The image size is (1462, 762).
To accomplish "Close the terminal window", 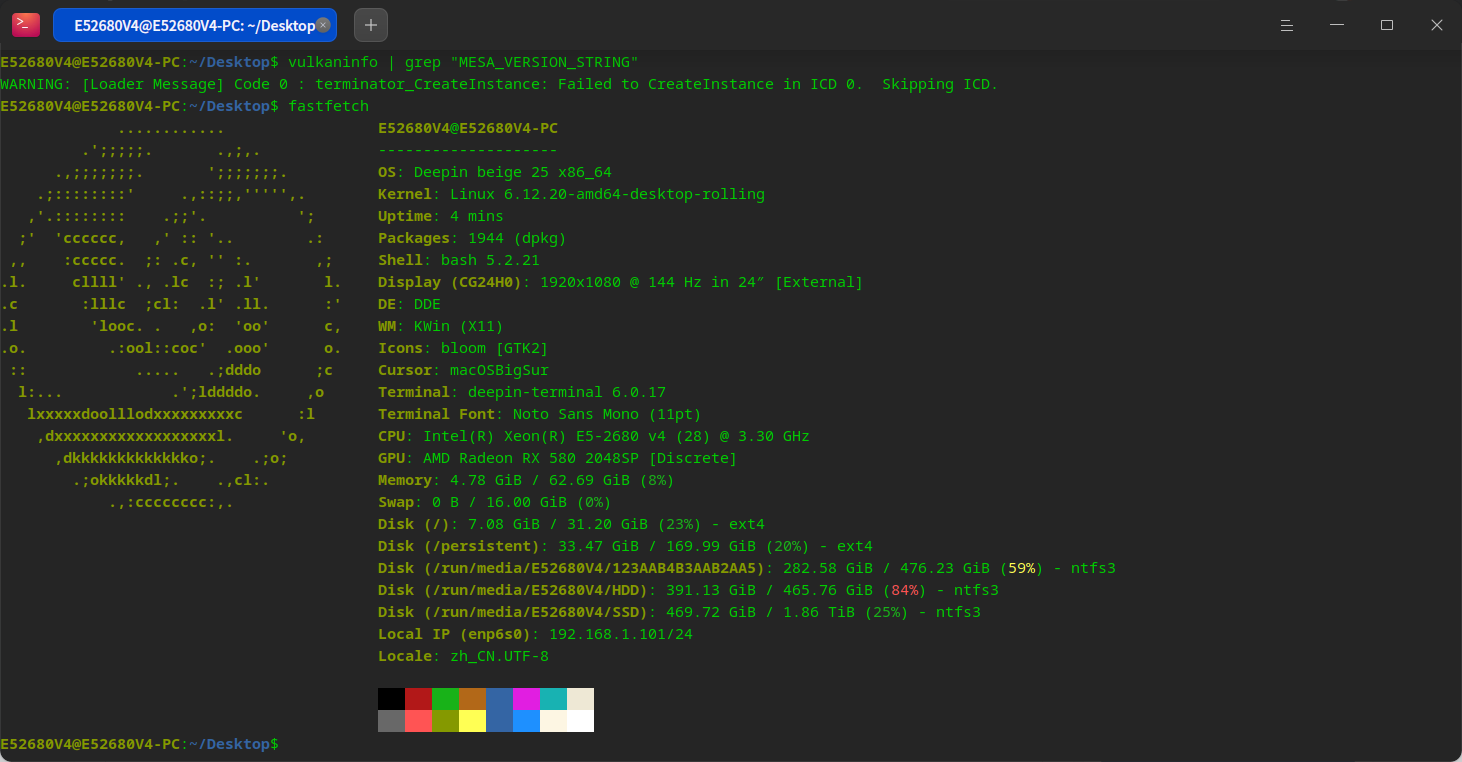I will coord(1437,25).
